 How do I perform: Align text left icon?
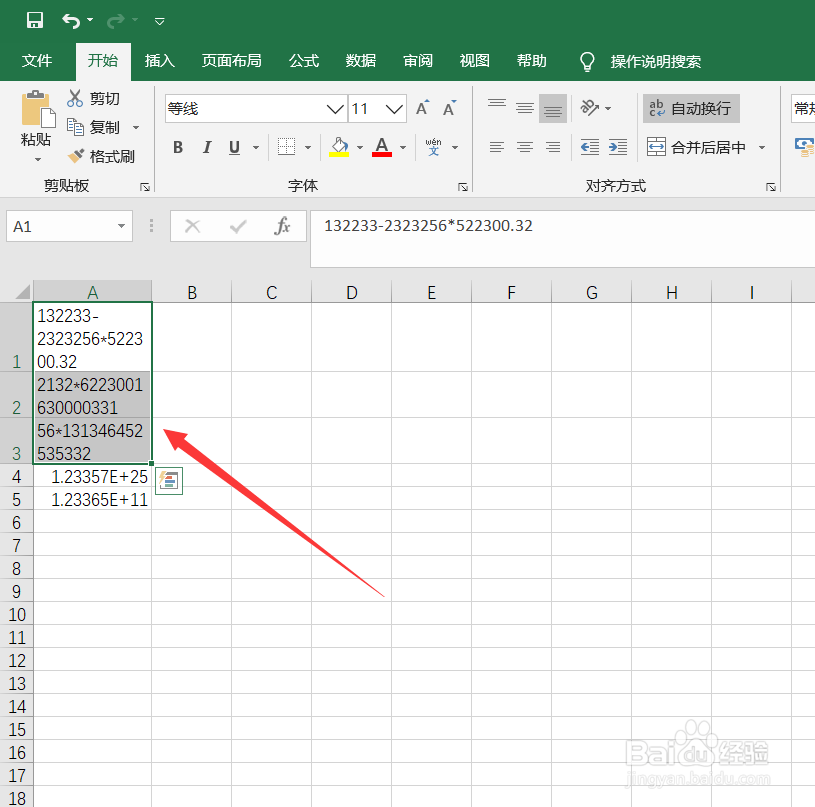coord(497,148)
